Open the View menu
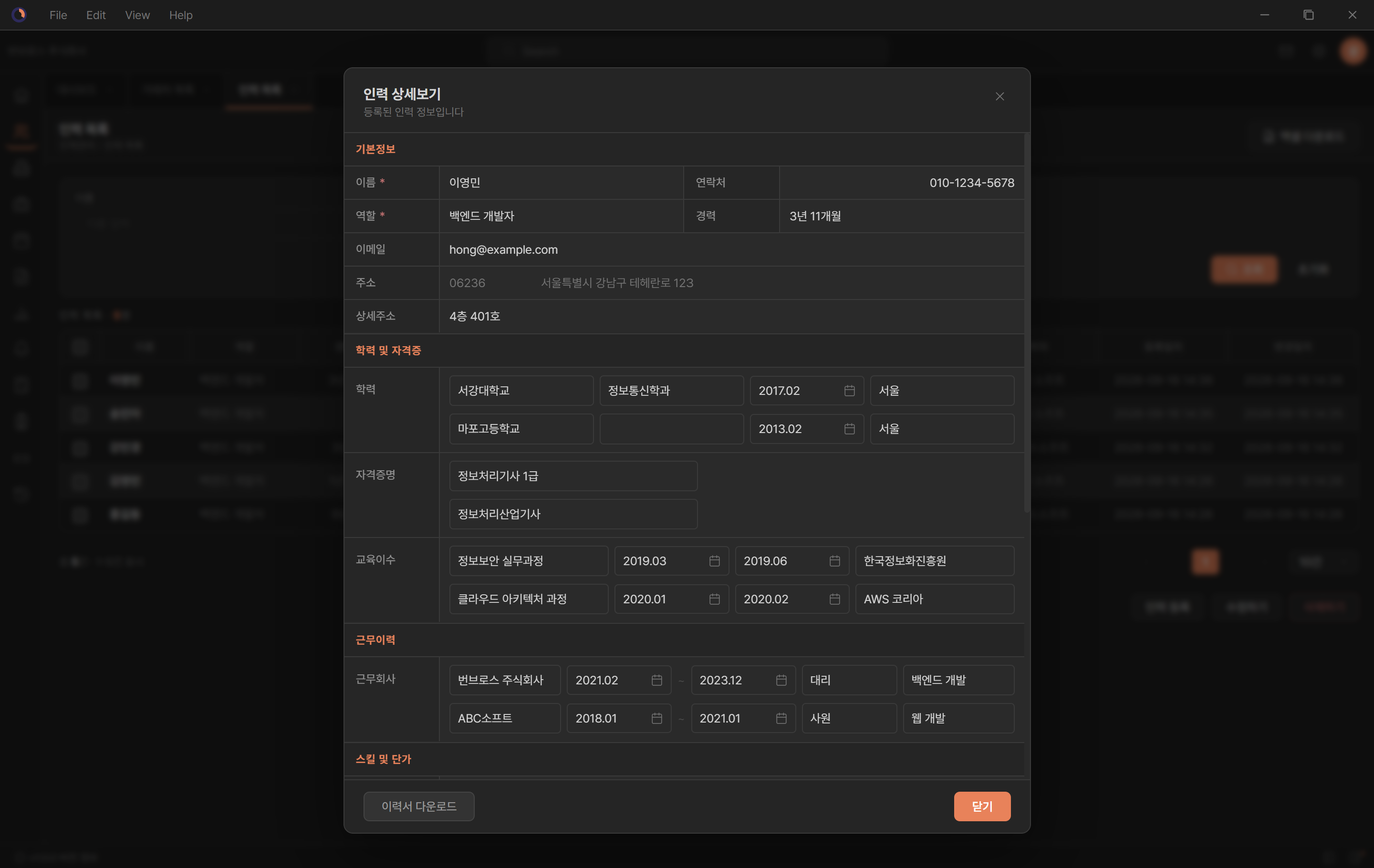The image size is (1374, 868). pyautogui.click(x=137, y=15)
